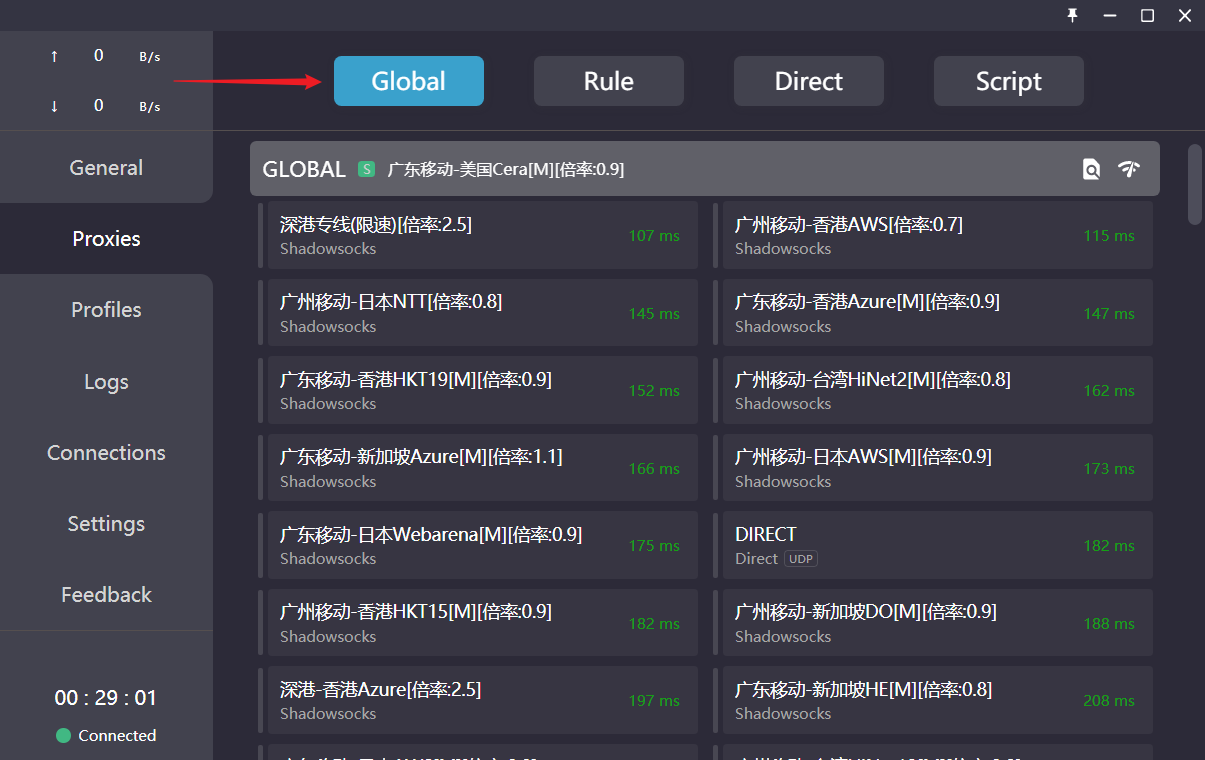Click the search proxy icon in GLOBAL header

click(x=1091, y=169)
